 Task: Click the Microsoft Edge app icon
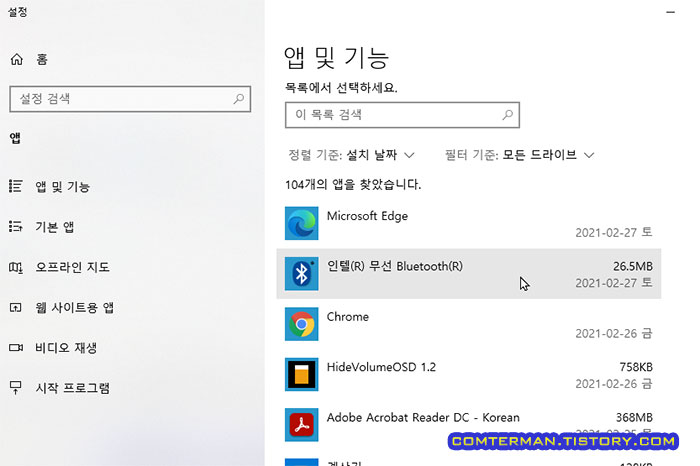(x=302, y=223)
